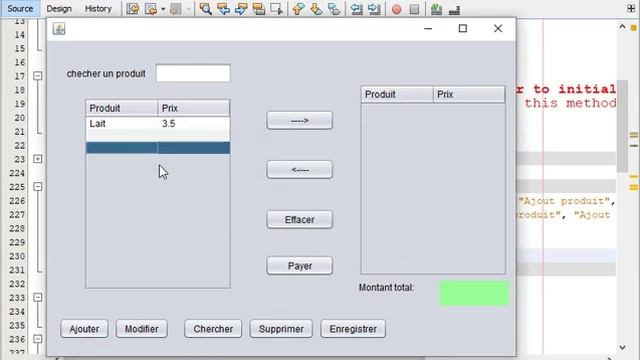Click the Payer button
The image size is (640, 360).
point(300,266)
